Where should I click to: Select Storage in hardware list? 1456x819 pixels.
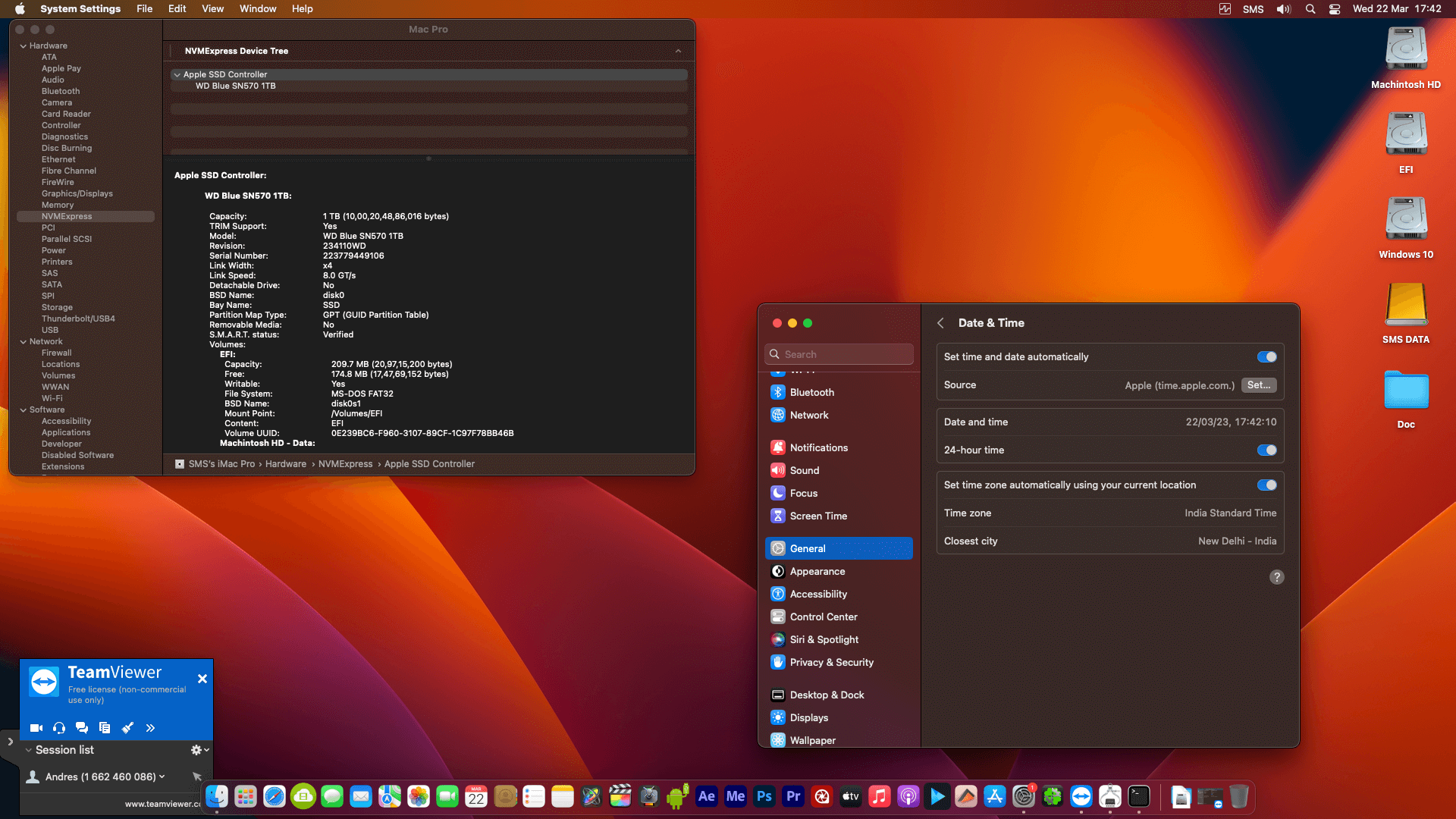(57, 308)
